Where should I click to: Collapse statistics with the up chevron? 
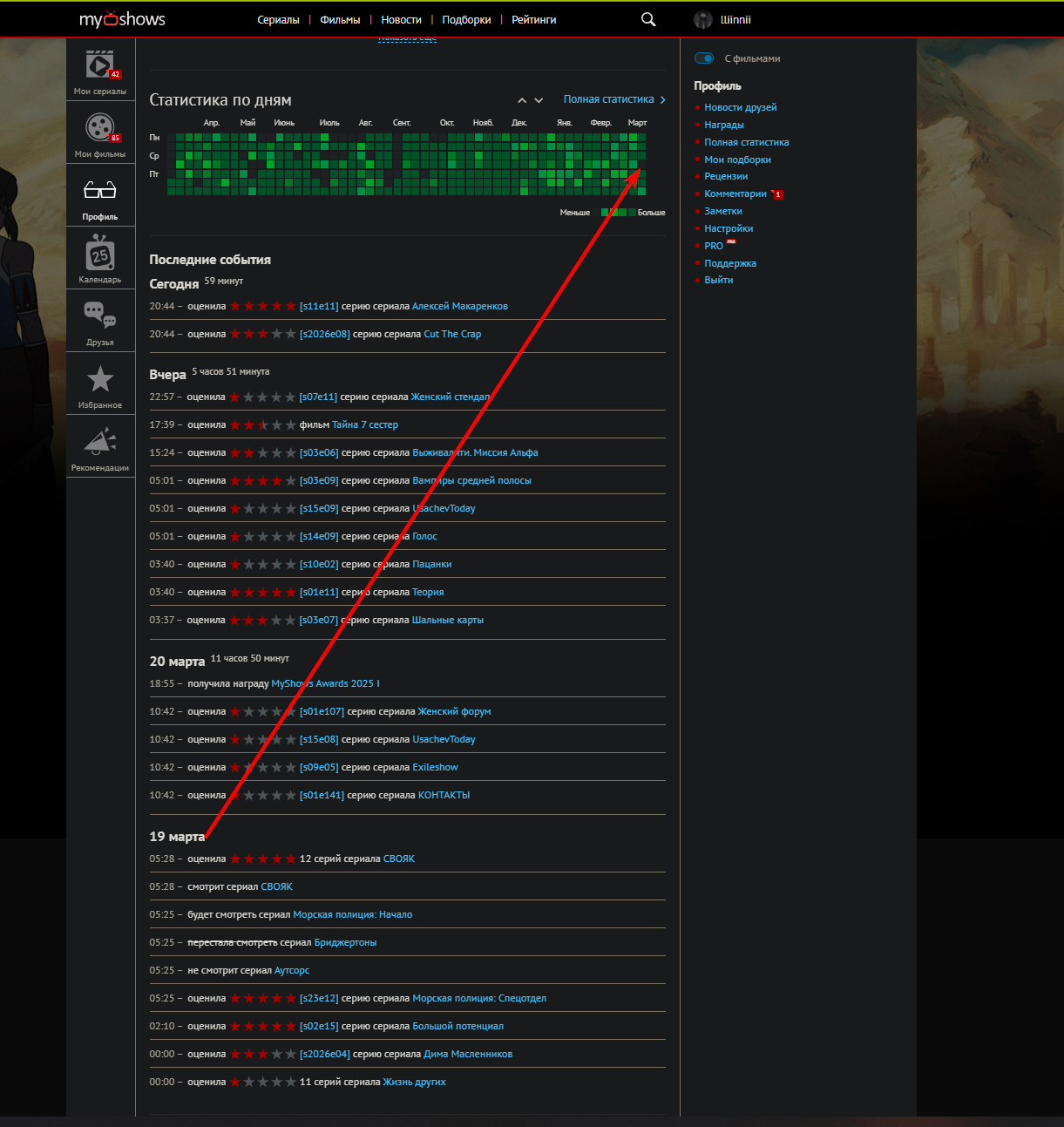tap(522, 100)
